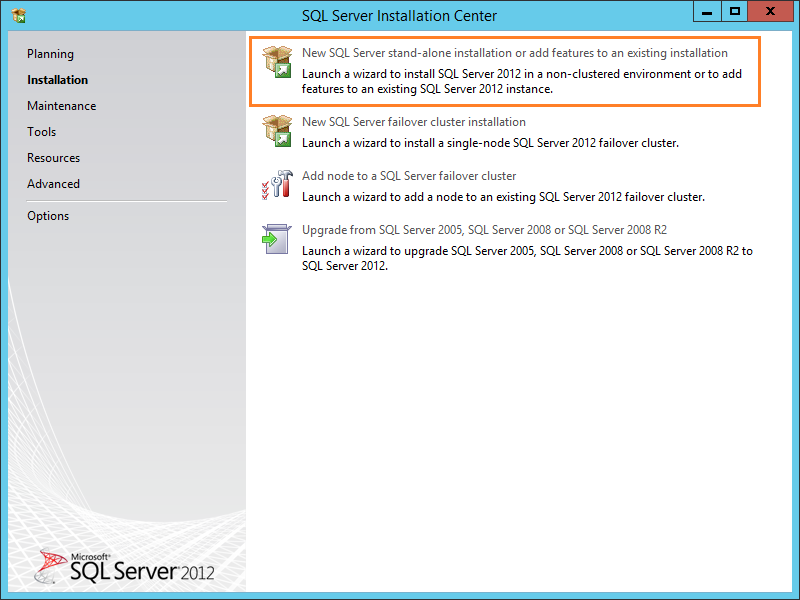
Task: Go to the Tools section
Action: (41, 131)
